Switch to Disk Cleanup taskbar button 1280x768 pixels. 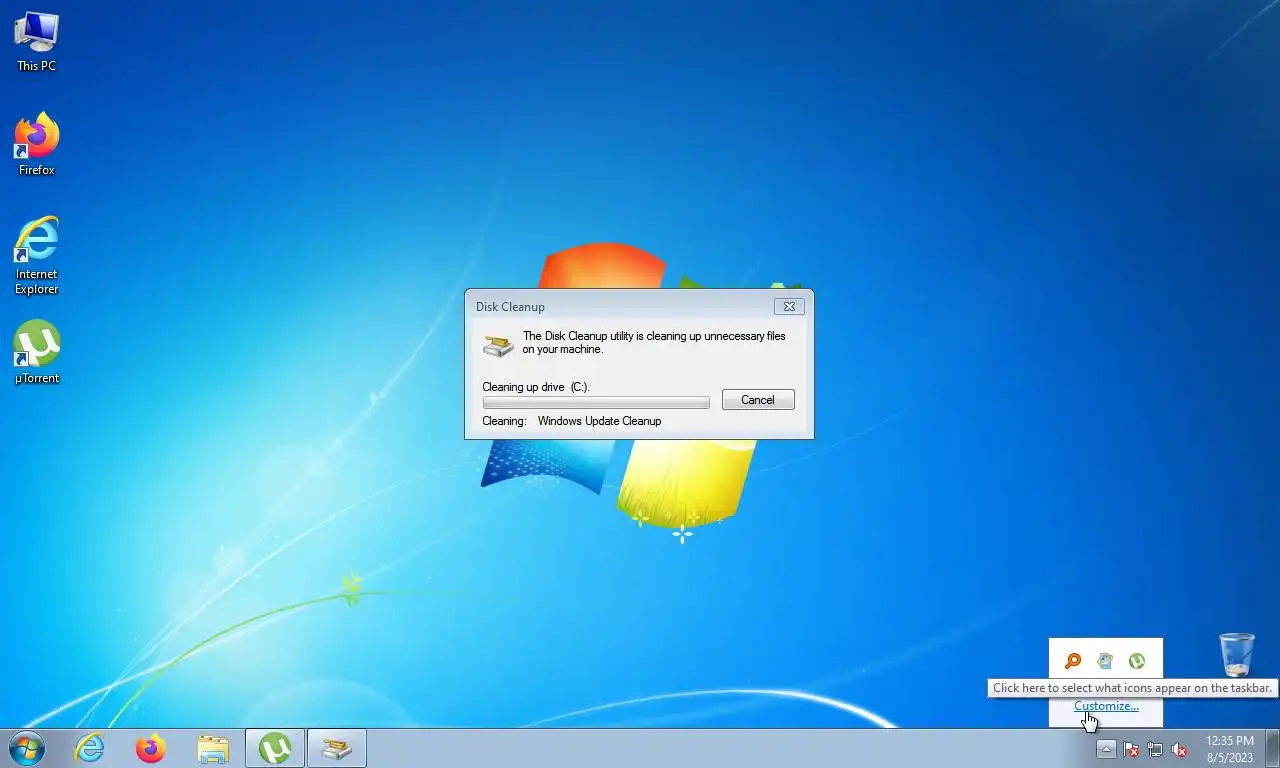pyautogui.click(x=337, y=748)
